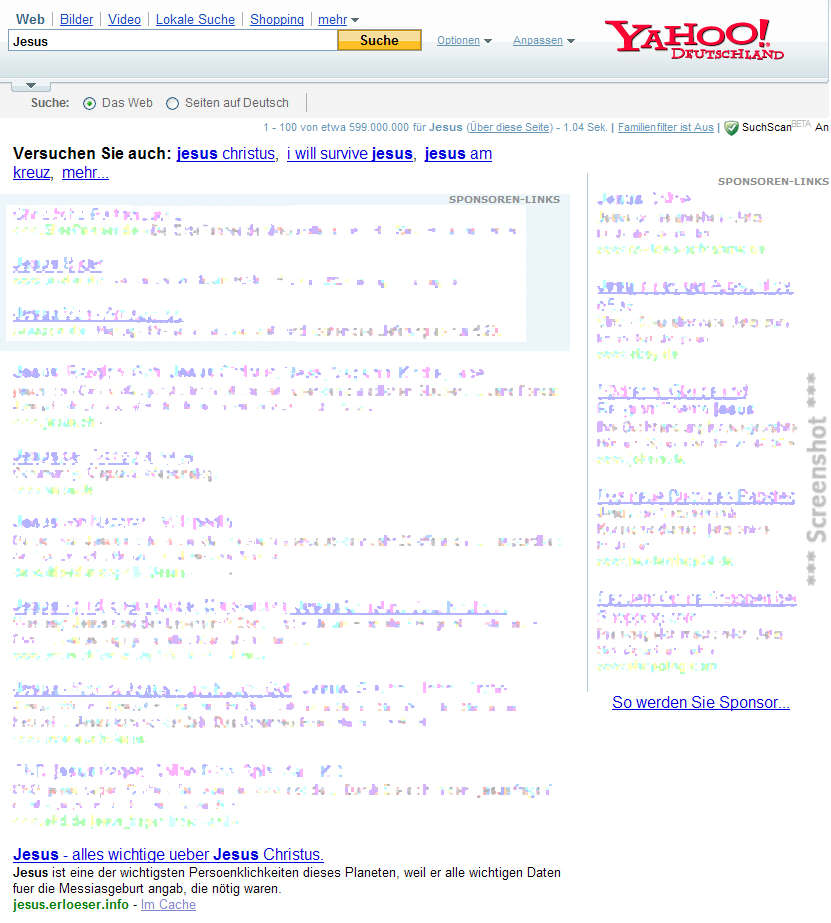Image resolution: width=831 pixels, height=923 pixels.
Task: Expand the Optionen dropdown
Action: tap(464, 41)
